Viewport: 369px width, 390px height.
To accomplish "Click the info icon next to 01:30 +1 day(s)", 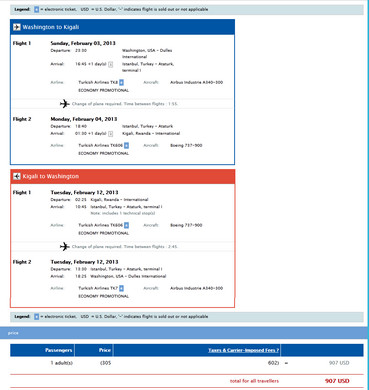I will (111, 134).
